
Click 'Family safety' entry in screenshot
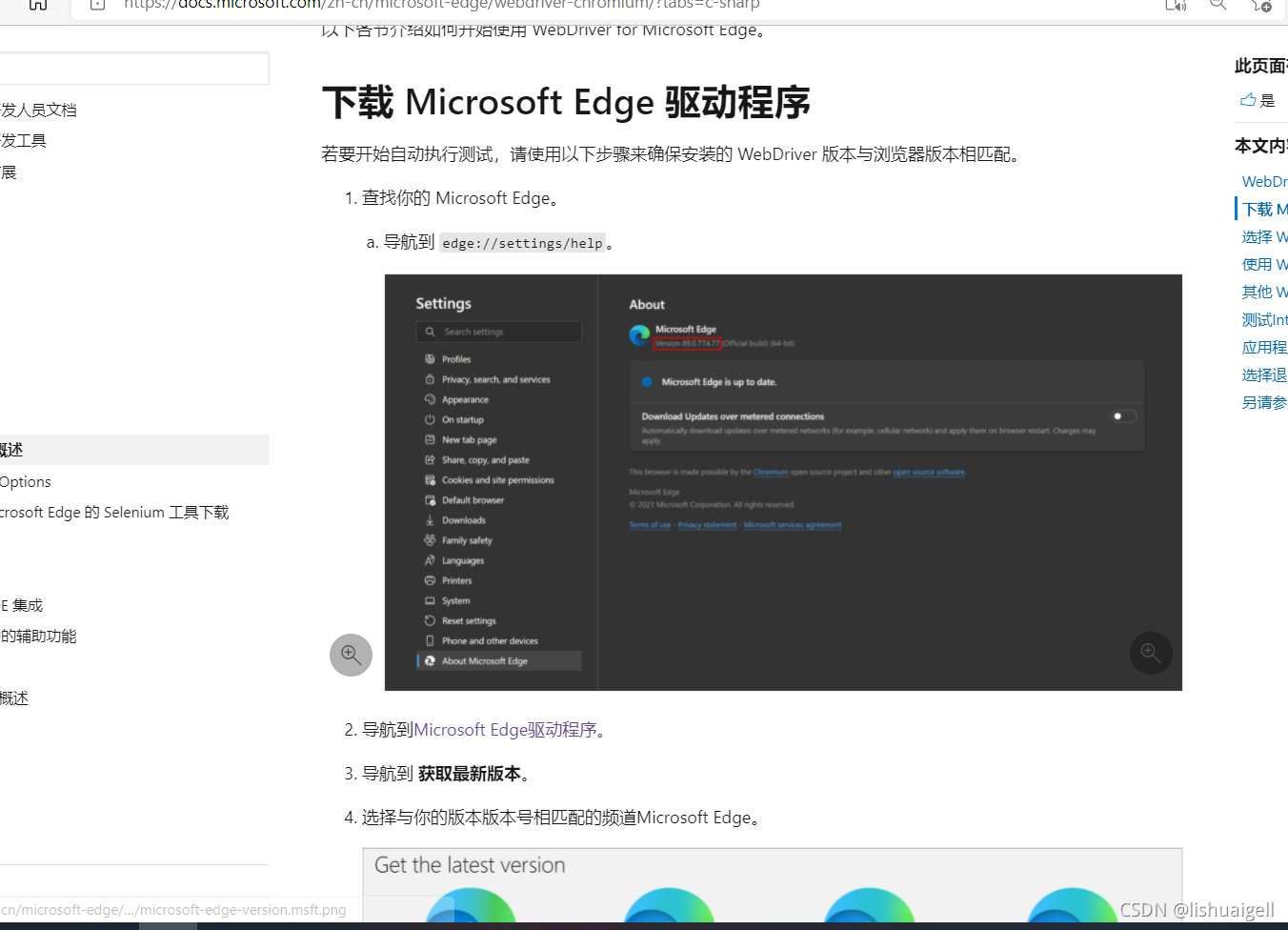click(x=467, y=540)
